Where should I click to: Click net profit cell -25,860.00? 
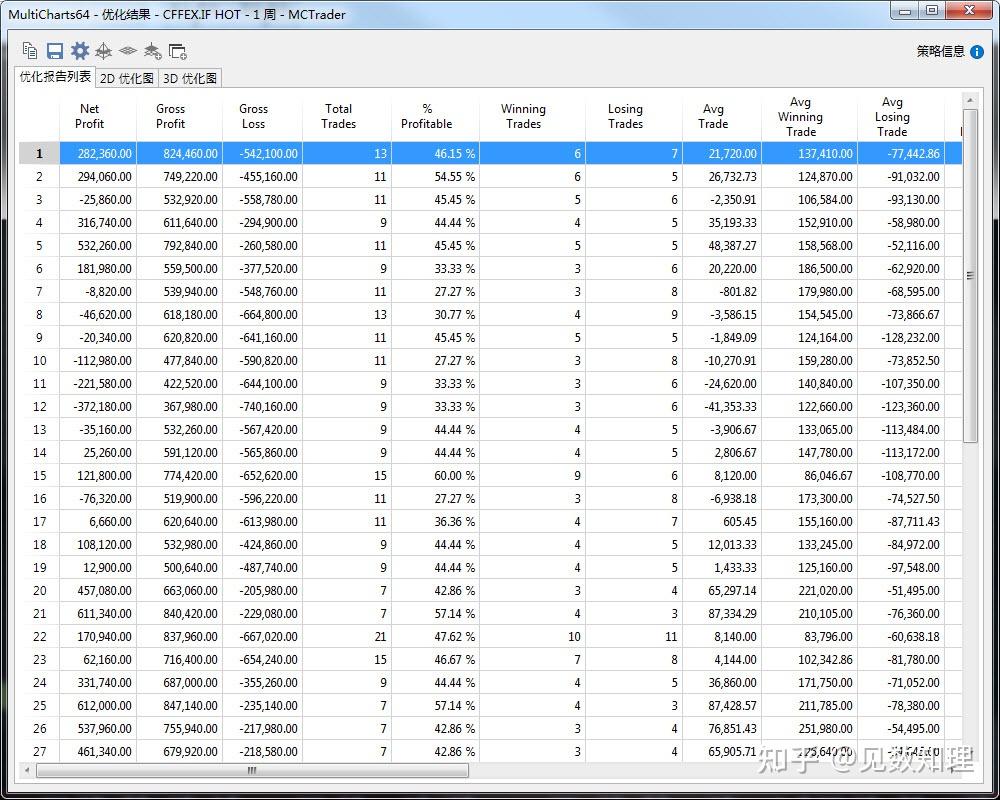coord(98,200)
